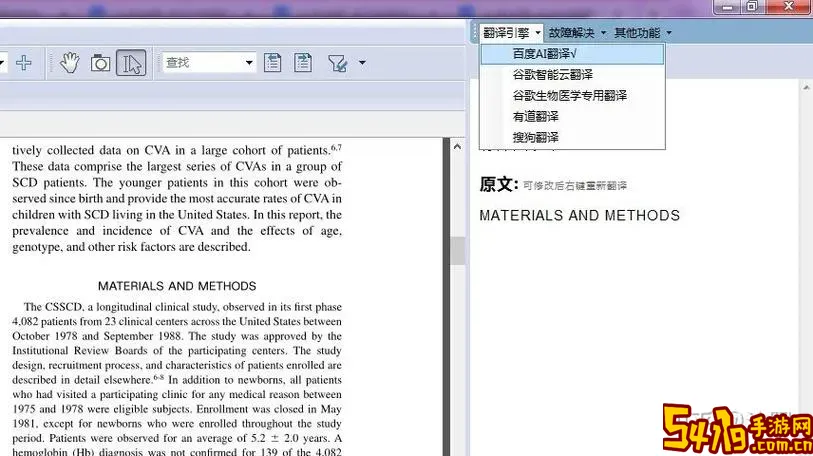Choose the text Select cursor tool
Viewport: 813px width, 456px height.
(x=131, y=63)
